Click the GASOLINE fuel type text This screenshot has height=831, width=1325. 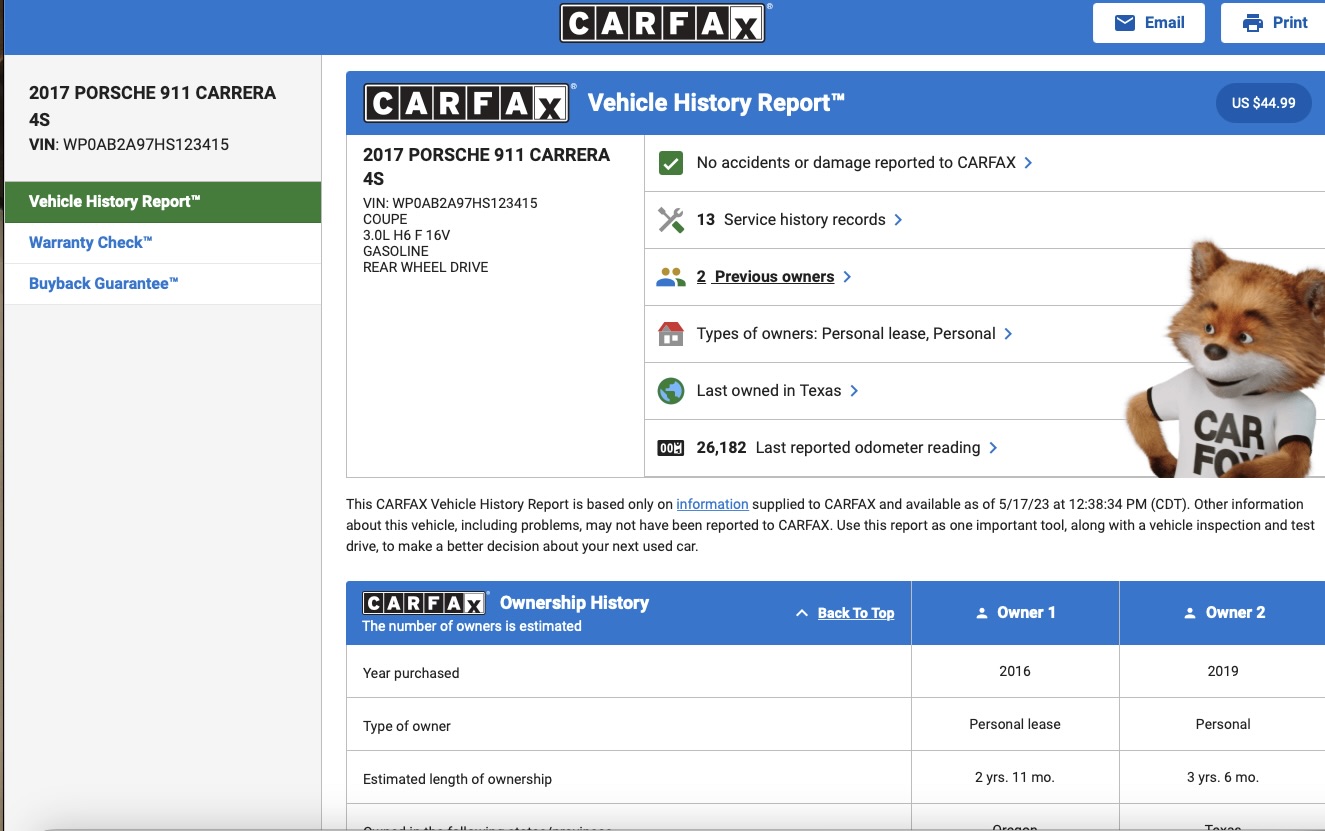(396, 251)
